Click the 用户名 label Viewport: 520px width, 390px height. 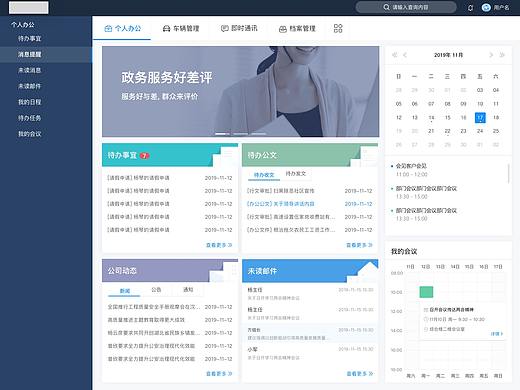coord(501,7)
